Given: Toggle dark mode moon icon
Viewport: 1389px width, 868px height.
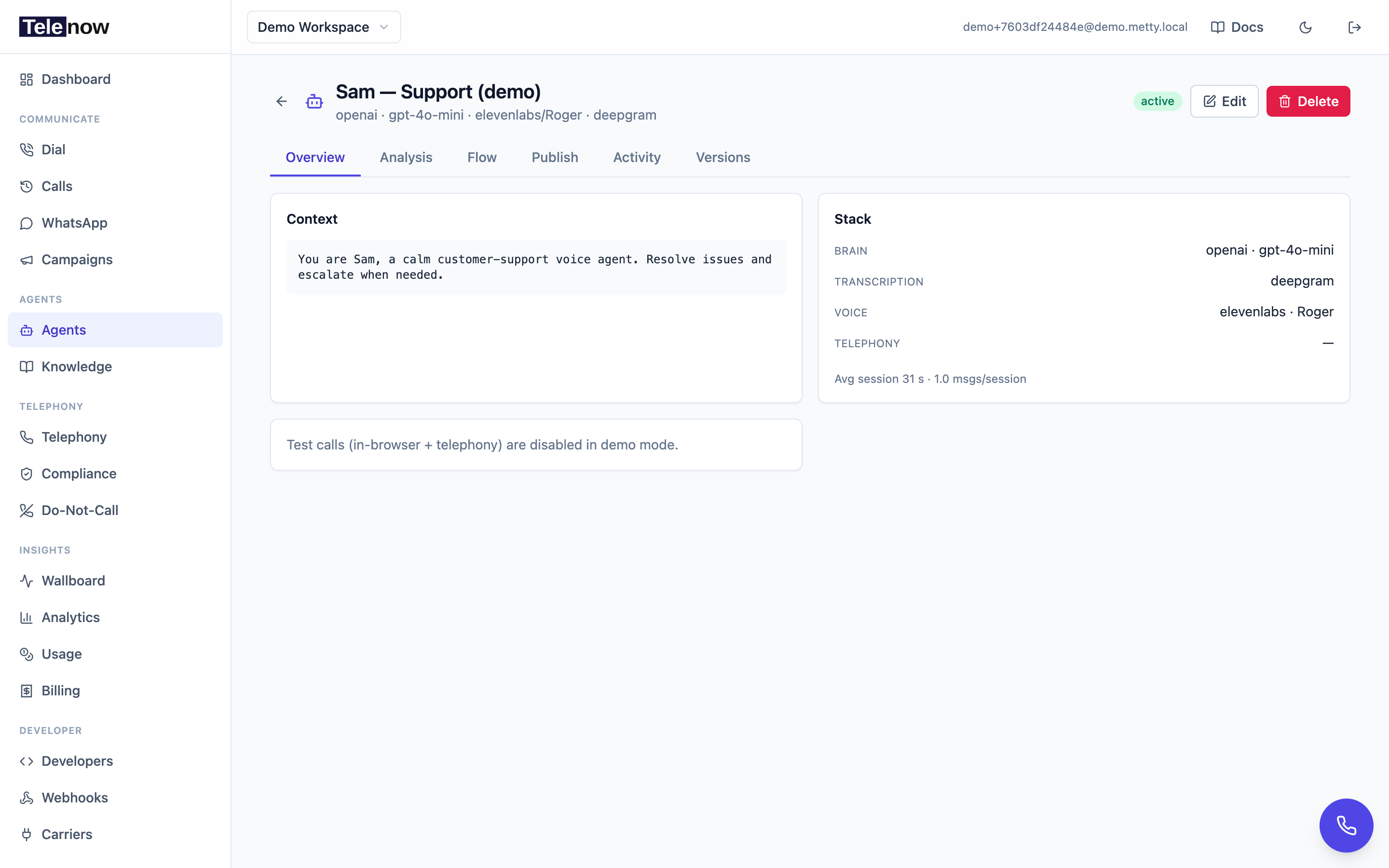Looking at the screenshot, I should coord(1305,27).
